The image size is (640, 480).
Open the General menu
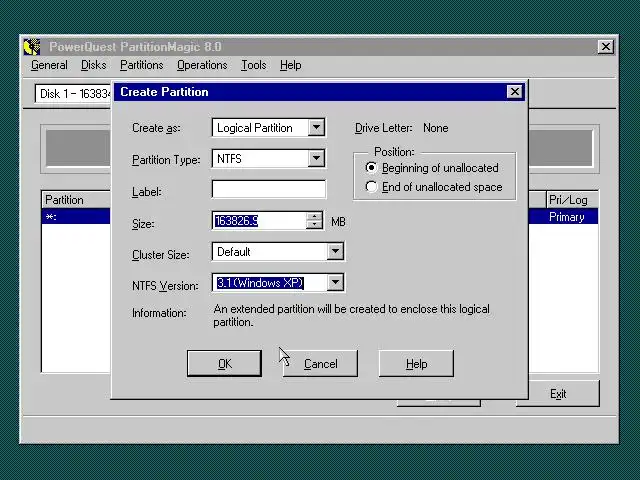click(x=49, y=65)
